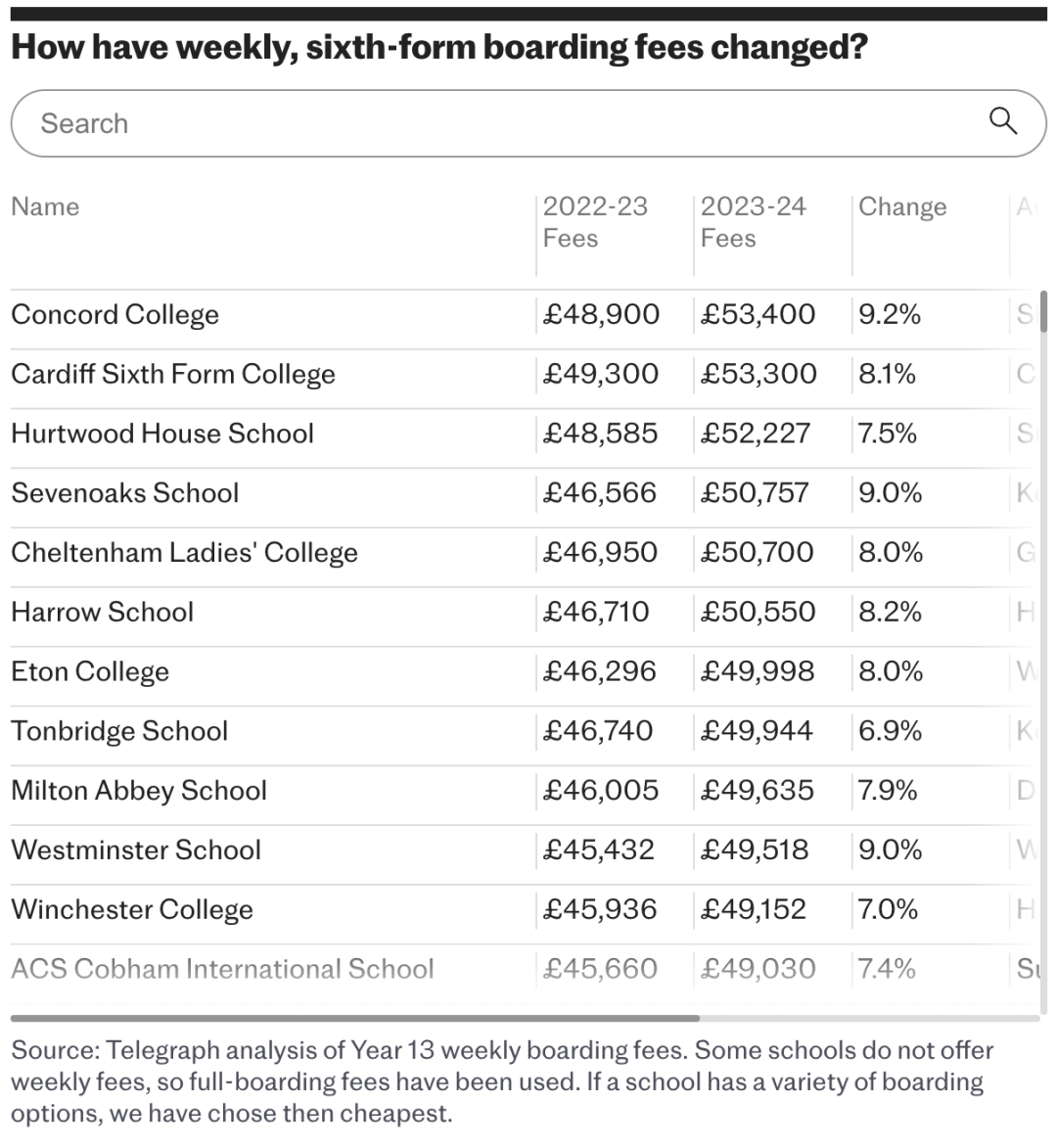Click the search magnifying glass icon
Image resolution: width=1057 pixels, height=1148 pixels.
click(x=1003, y=121)
